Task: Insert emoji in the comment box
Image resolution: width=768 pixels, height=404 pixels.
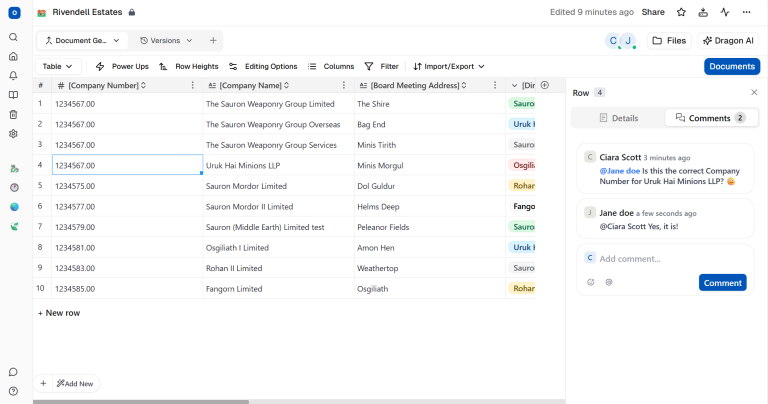Action: (x=590, y=282)
